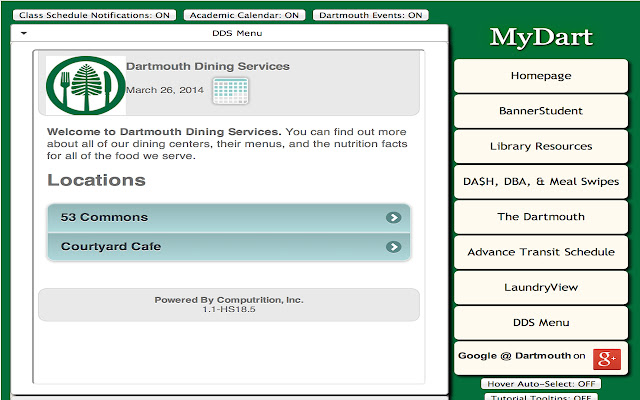640x400 pixels.
Task: Select DDS Menu sidebar button
Action: tap(541, 322)
